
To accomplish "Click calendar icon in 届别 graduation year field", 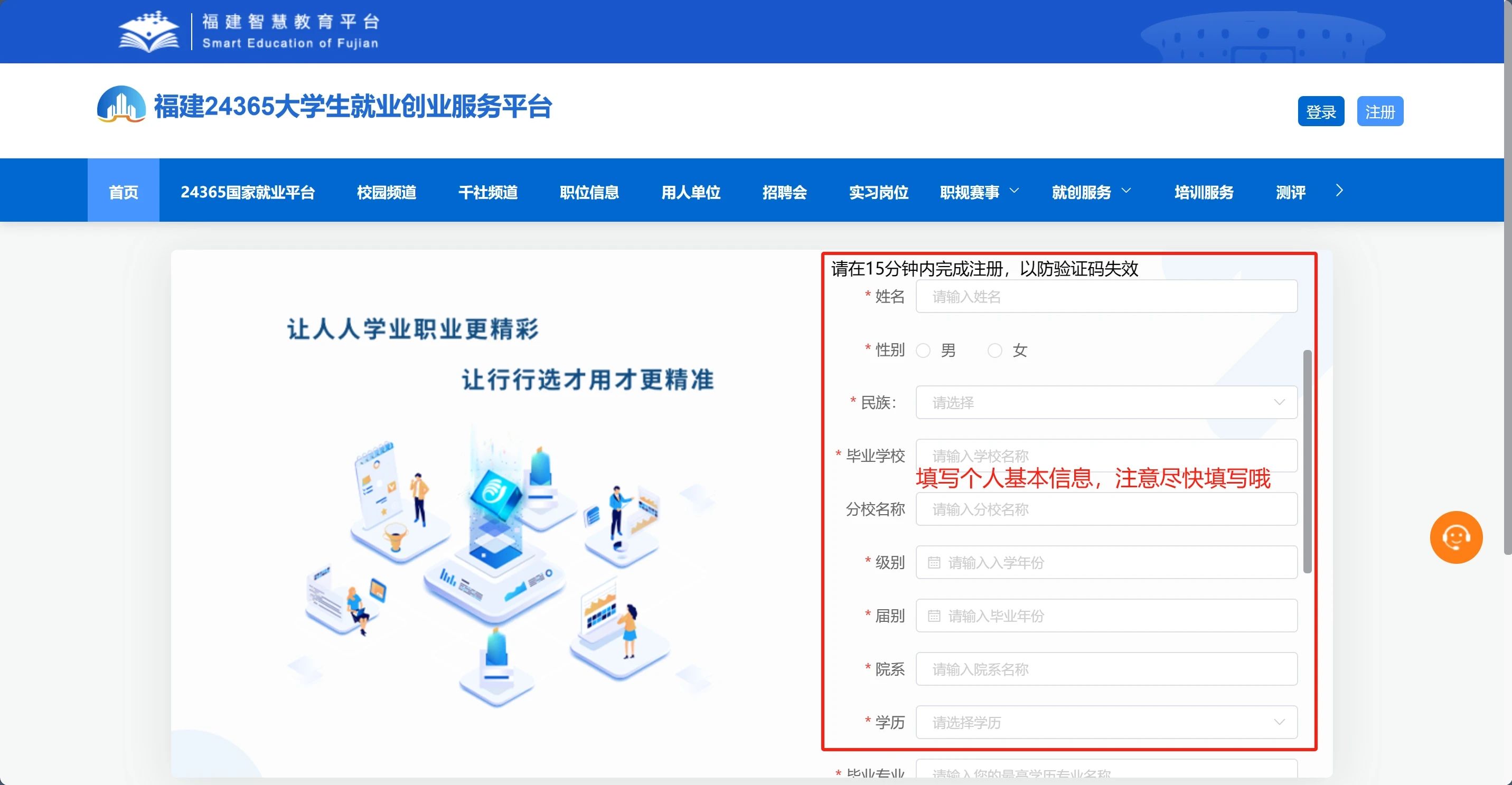I will [934, 616].
